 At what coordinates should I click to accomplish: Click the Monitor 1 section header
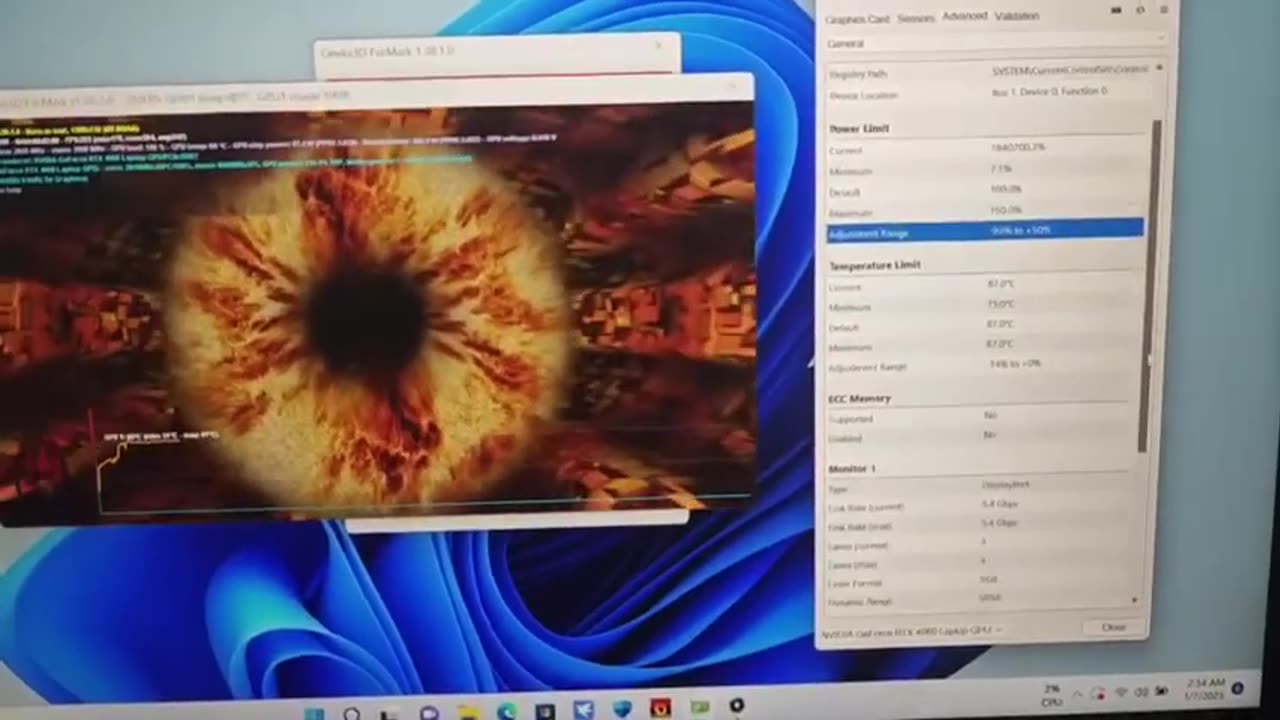852,468
